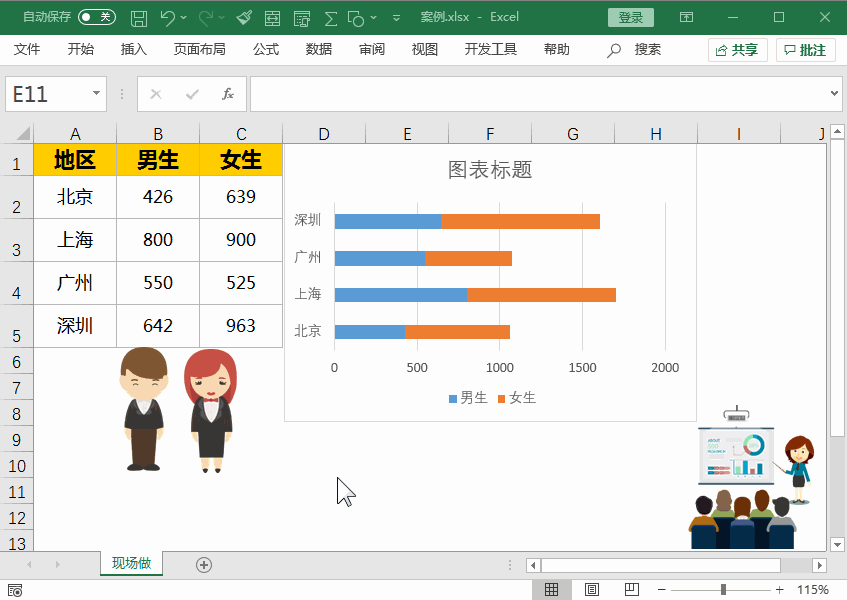
Task: Expand the formula bar chevron
Action: pos(834,93)
